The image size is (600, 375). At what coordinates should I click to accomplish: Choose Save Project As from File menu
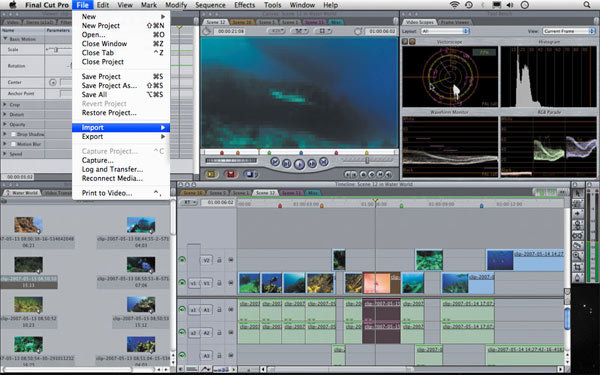tap(121, 86)
